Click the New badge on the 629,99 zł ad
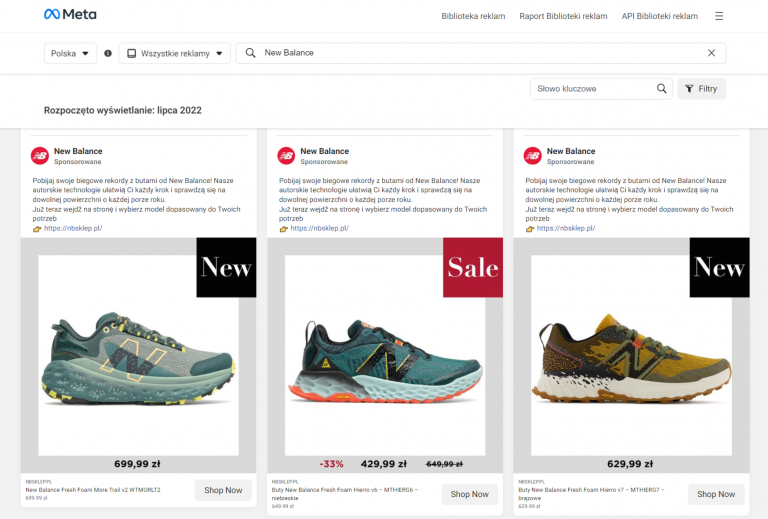Image resolution: width=768 pixels, height=519 pixels. pyautogui.click(x=719, y=267)
